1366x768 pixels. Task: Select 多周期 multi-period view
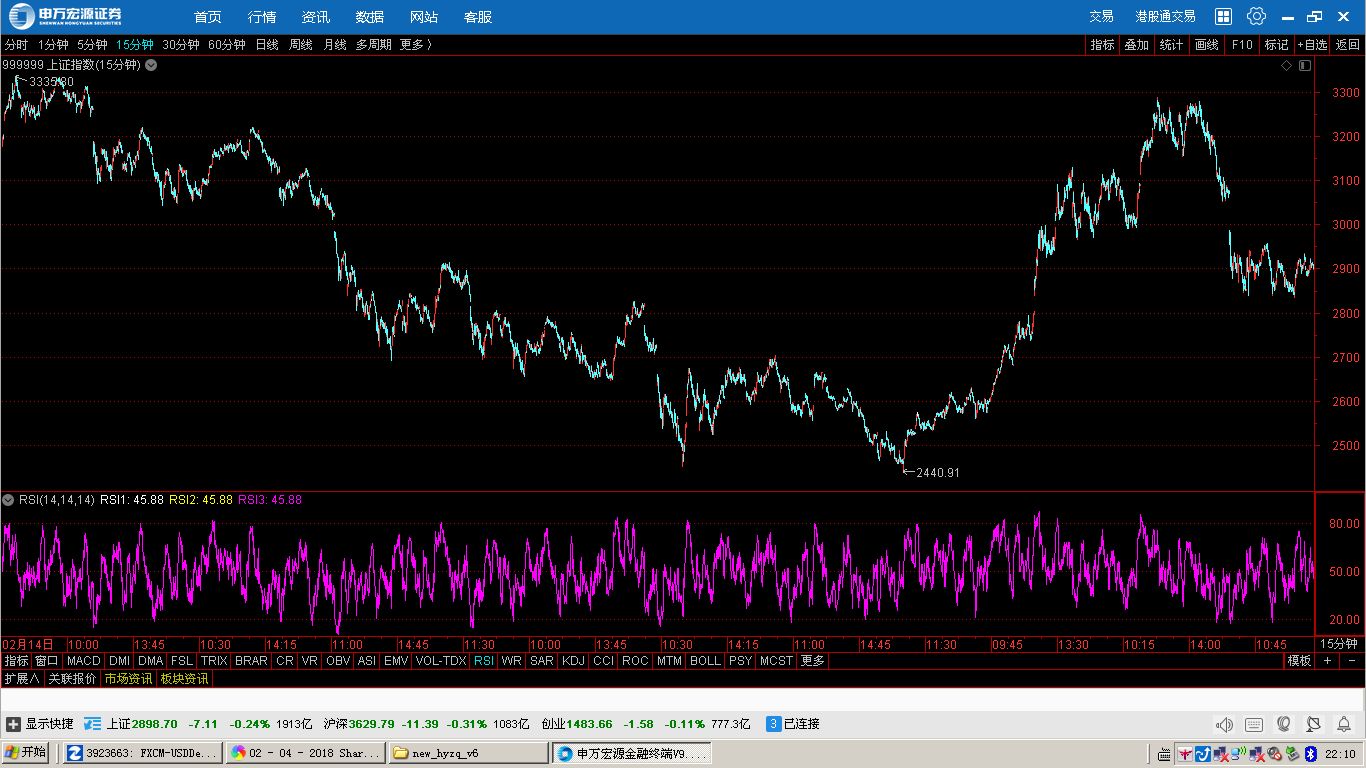click(x=374, y=45)
